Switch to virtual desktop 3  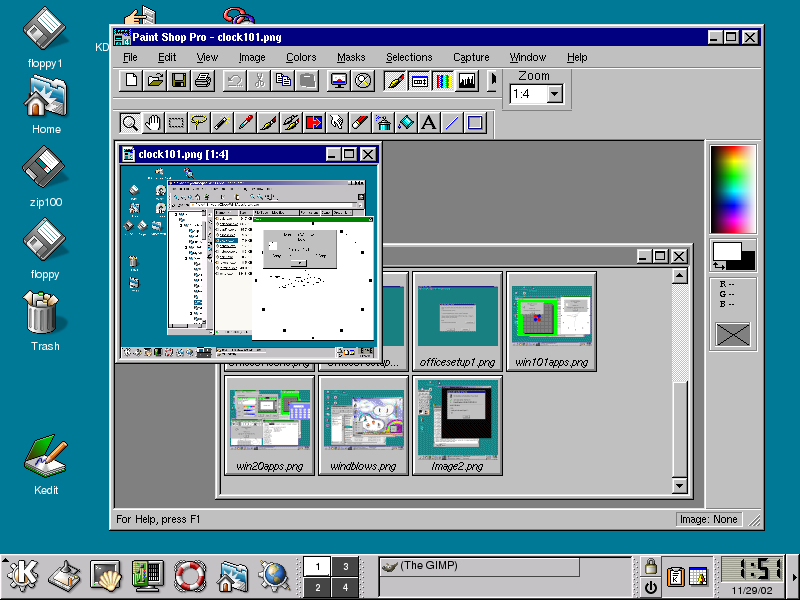coord(345,566)
